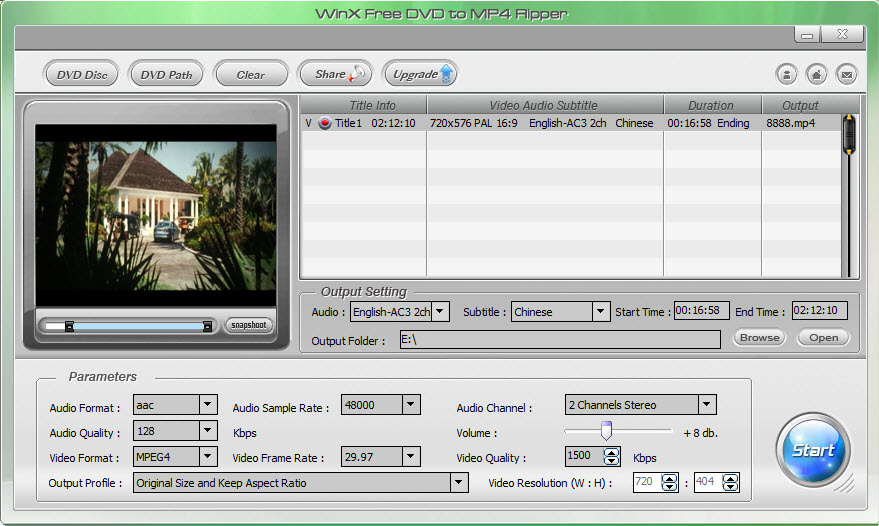Take a snapshoot of the preview
The height and width of the screenshot is (526, 879).
249,325
